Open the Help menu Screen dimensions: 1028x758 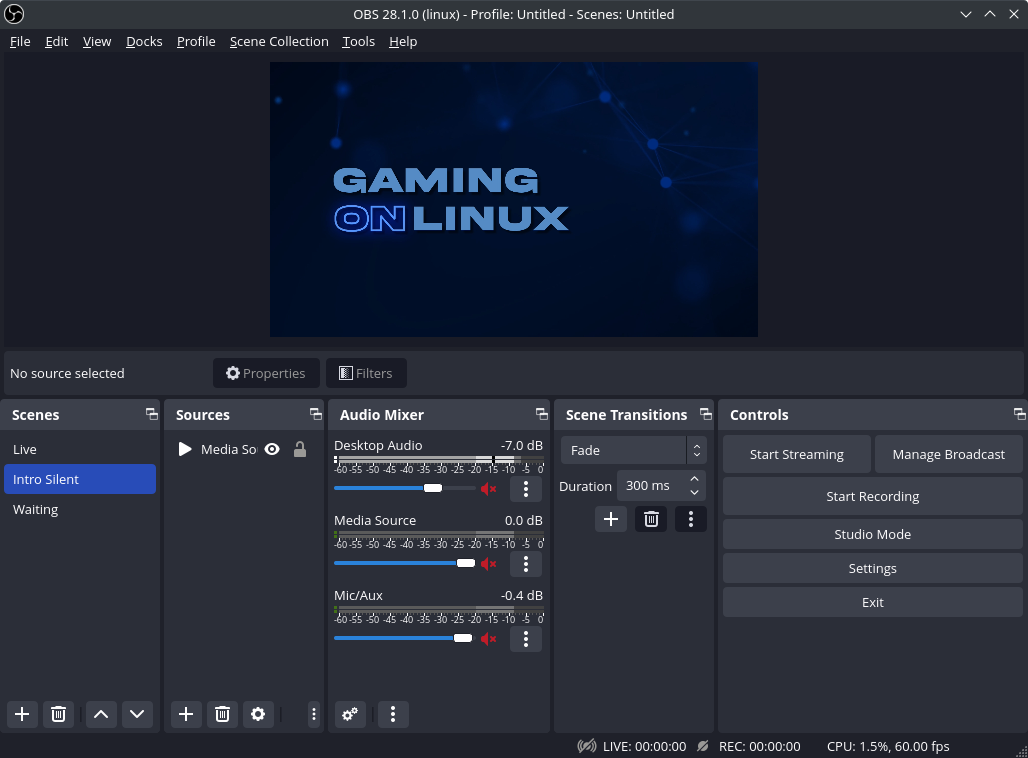(403, 41)
